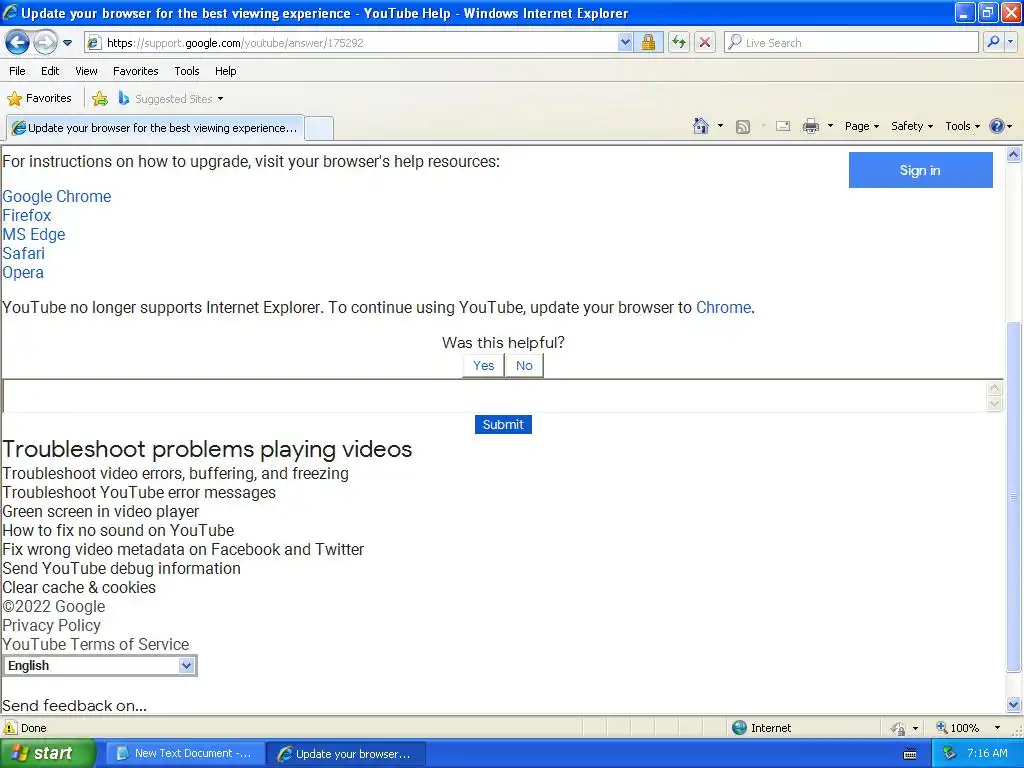1024x768 pixels.
Task: Click the Home icon in command bar
Action: click(x=701, y=126)
